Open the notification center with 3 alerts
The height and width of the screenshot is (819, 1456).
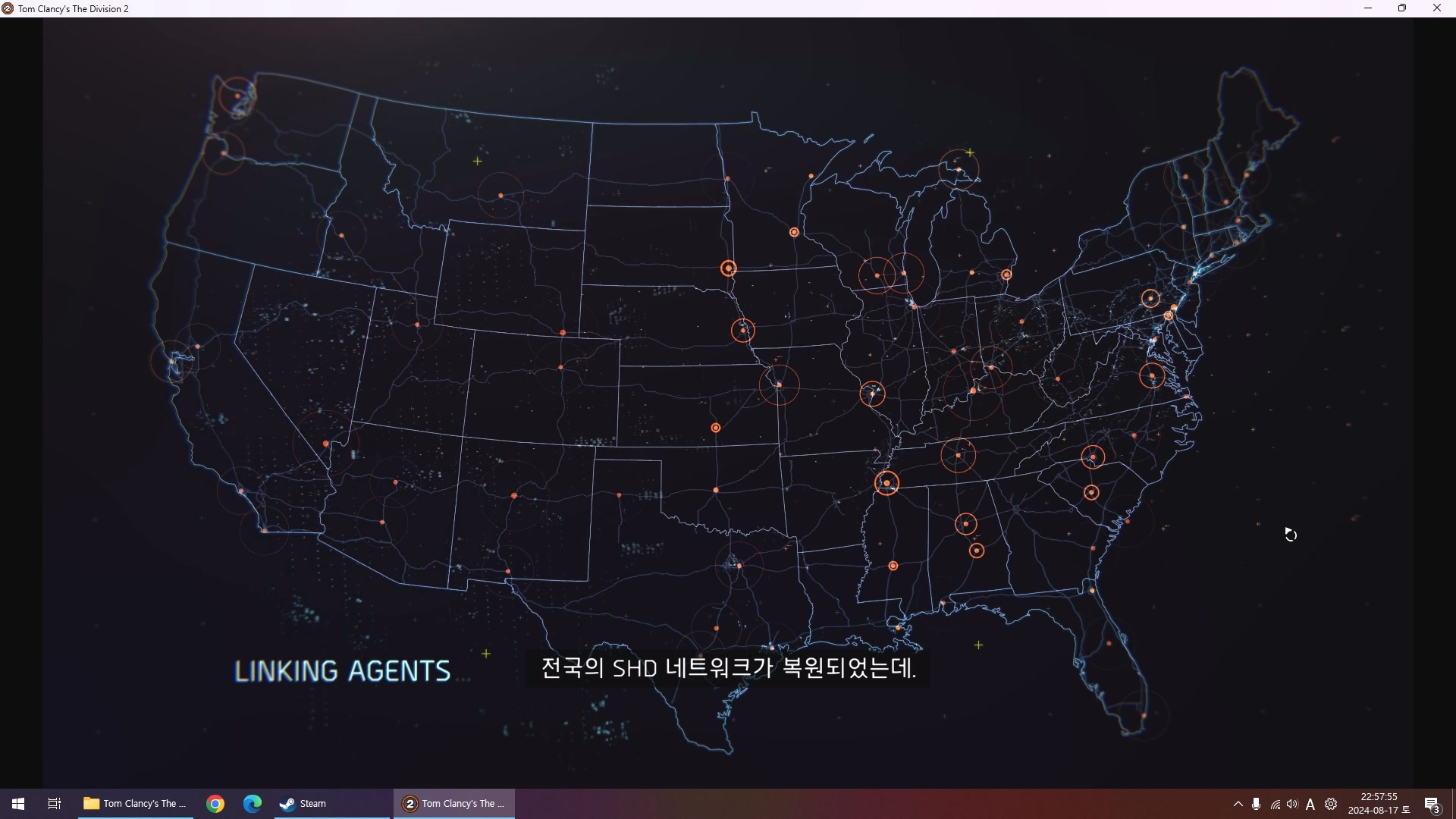1432,805
